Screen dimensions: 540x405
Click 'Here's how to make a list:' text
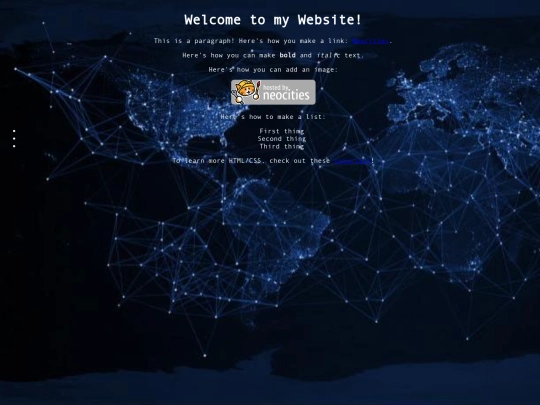coord(273,117)
